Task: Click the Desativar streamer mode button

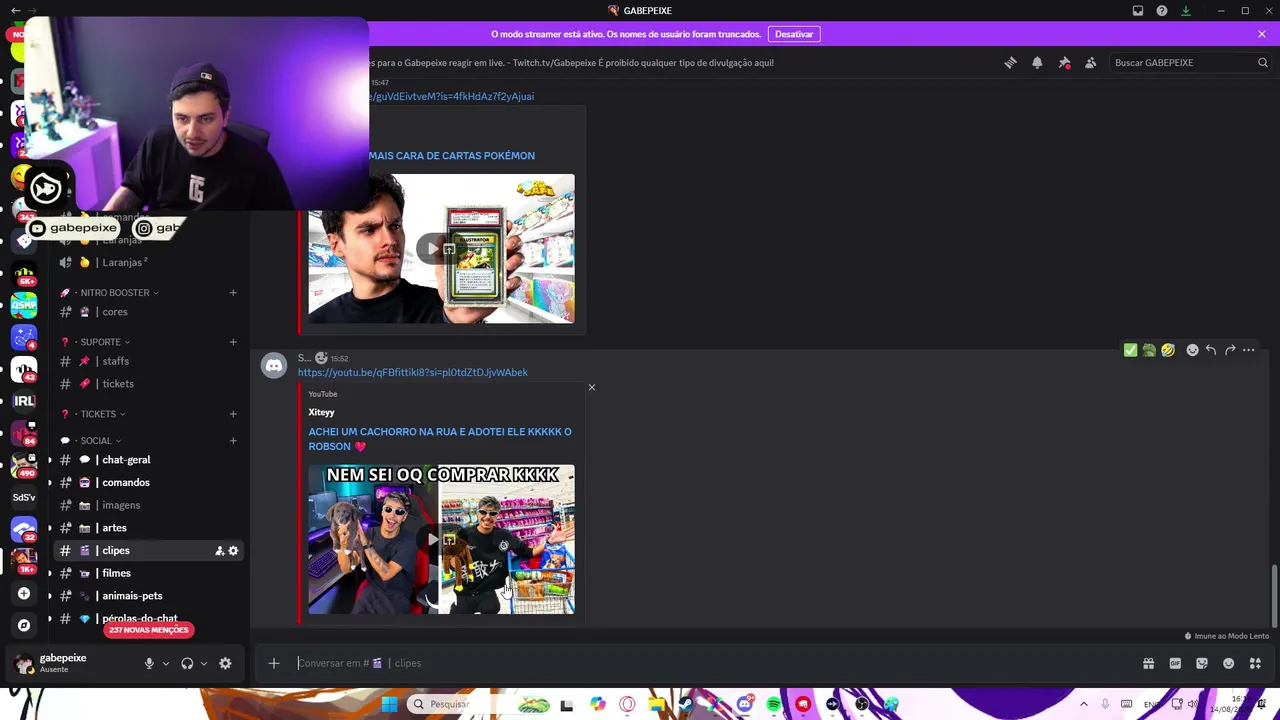Action: [794, 34]
